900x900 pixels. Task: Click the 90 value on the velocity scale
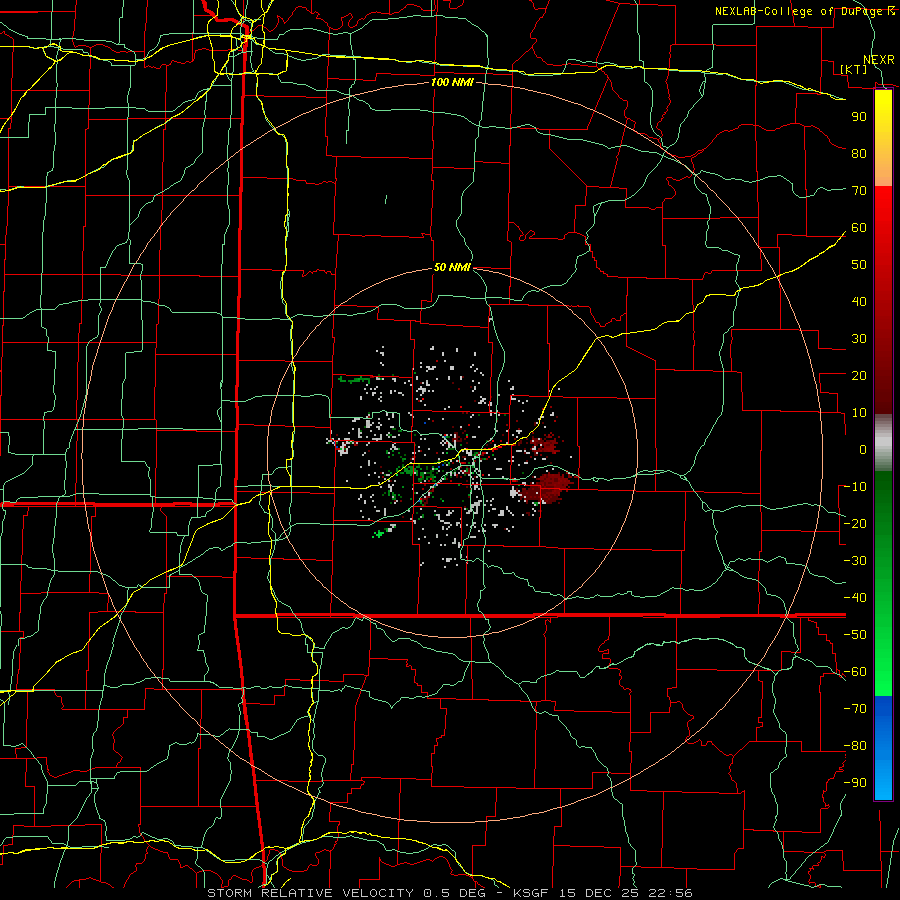859,117
